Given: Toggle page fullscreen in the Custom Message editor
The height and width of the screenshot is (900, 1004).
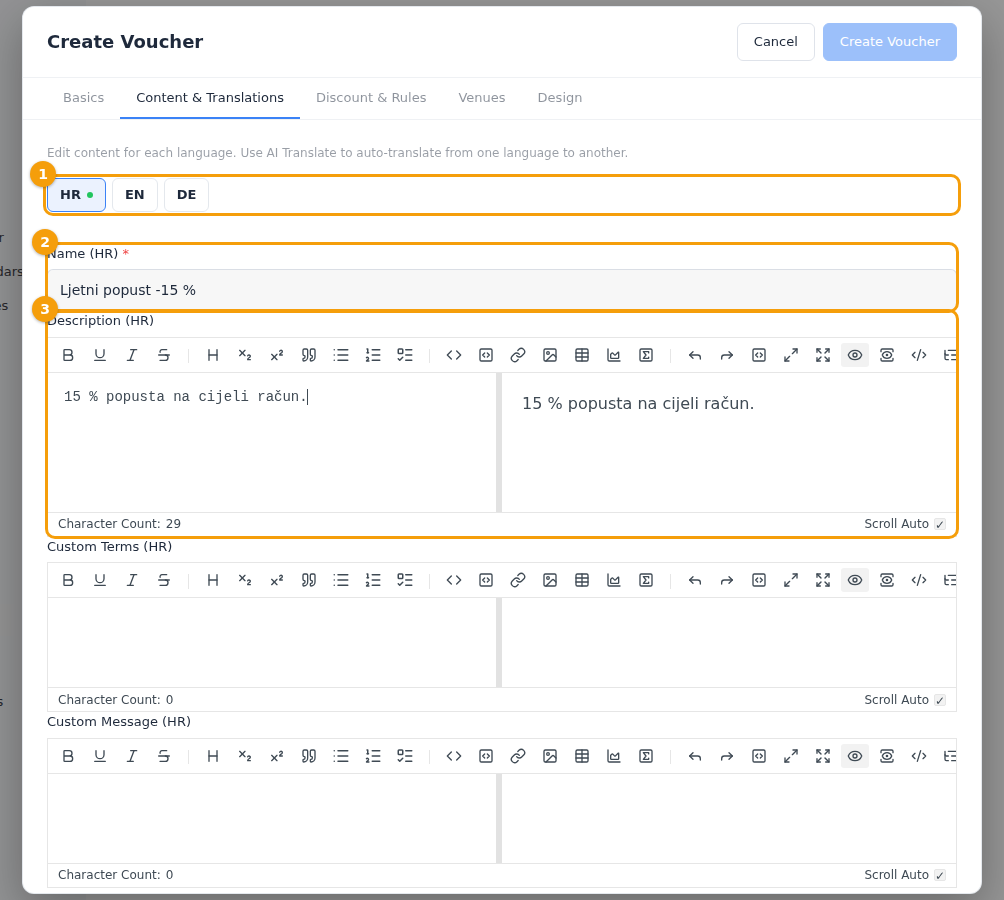Looking at the screenshot, I should tap(791, 756).
